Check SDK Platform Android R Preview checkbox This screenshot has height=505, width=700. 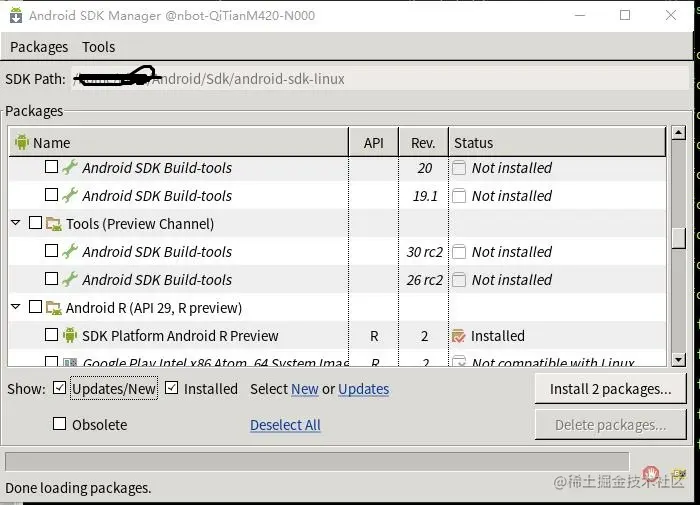[51, 335]
